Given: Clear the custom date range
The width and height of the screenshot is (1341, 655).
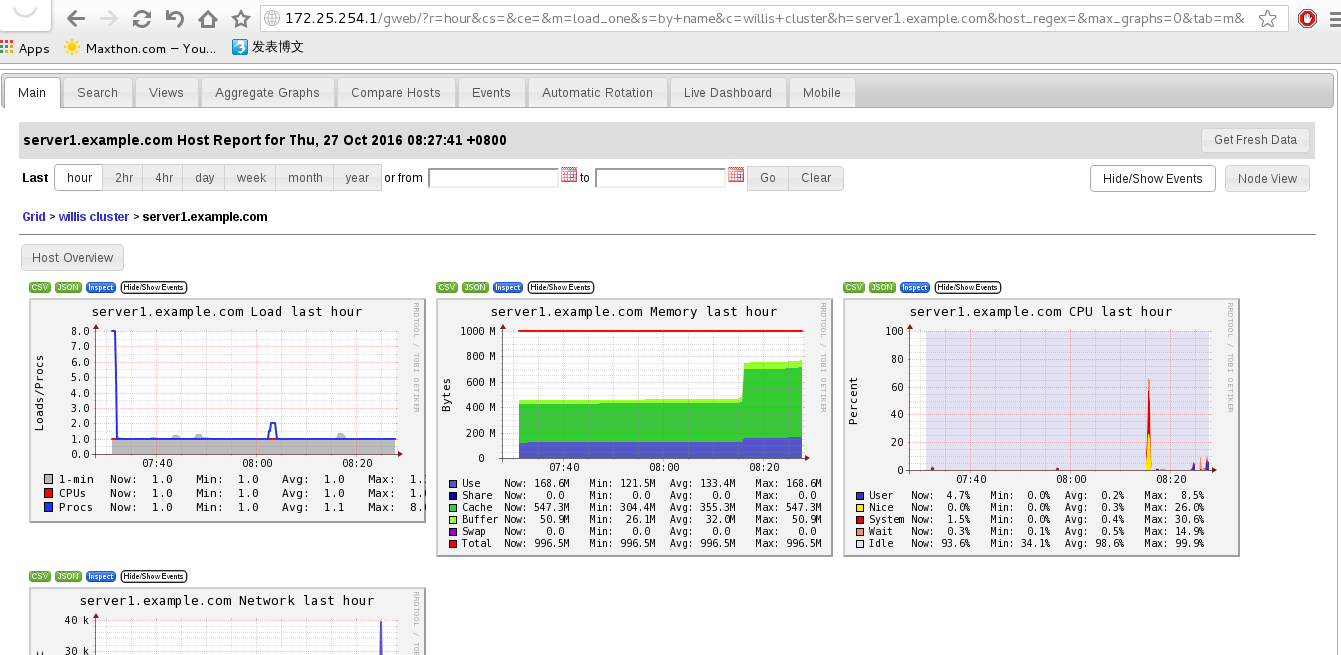Looking at the screenshot, I should [816, 178].
